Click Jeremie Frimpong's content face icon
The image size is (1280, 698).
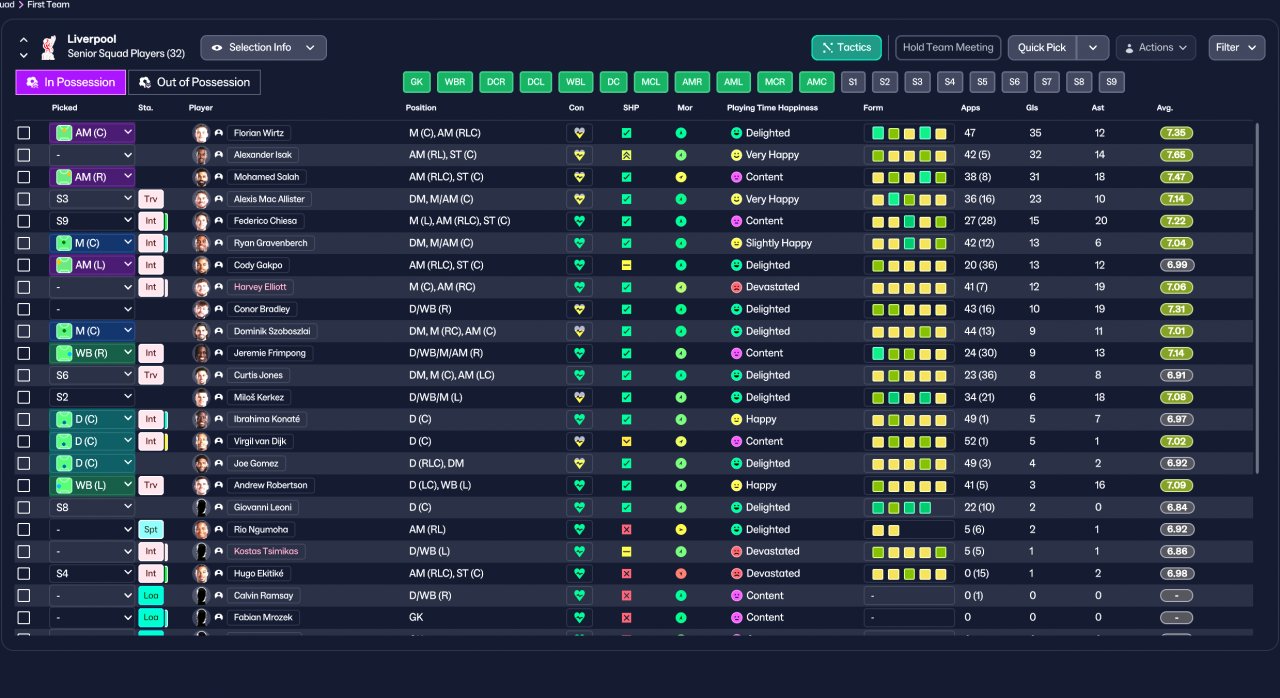(x=736, y=353)
